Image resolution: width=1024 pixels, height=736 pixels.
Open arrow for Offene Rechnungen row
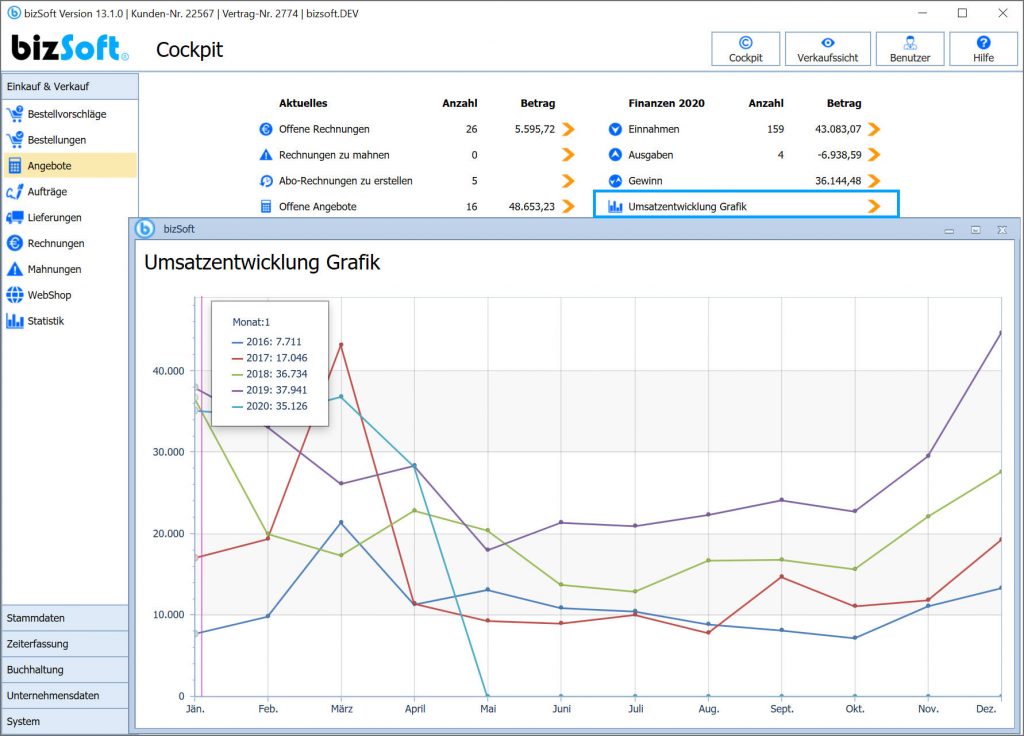tap(568, 129)
